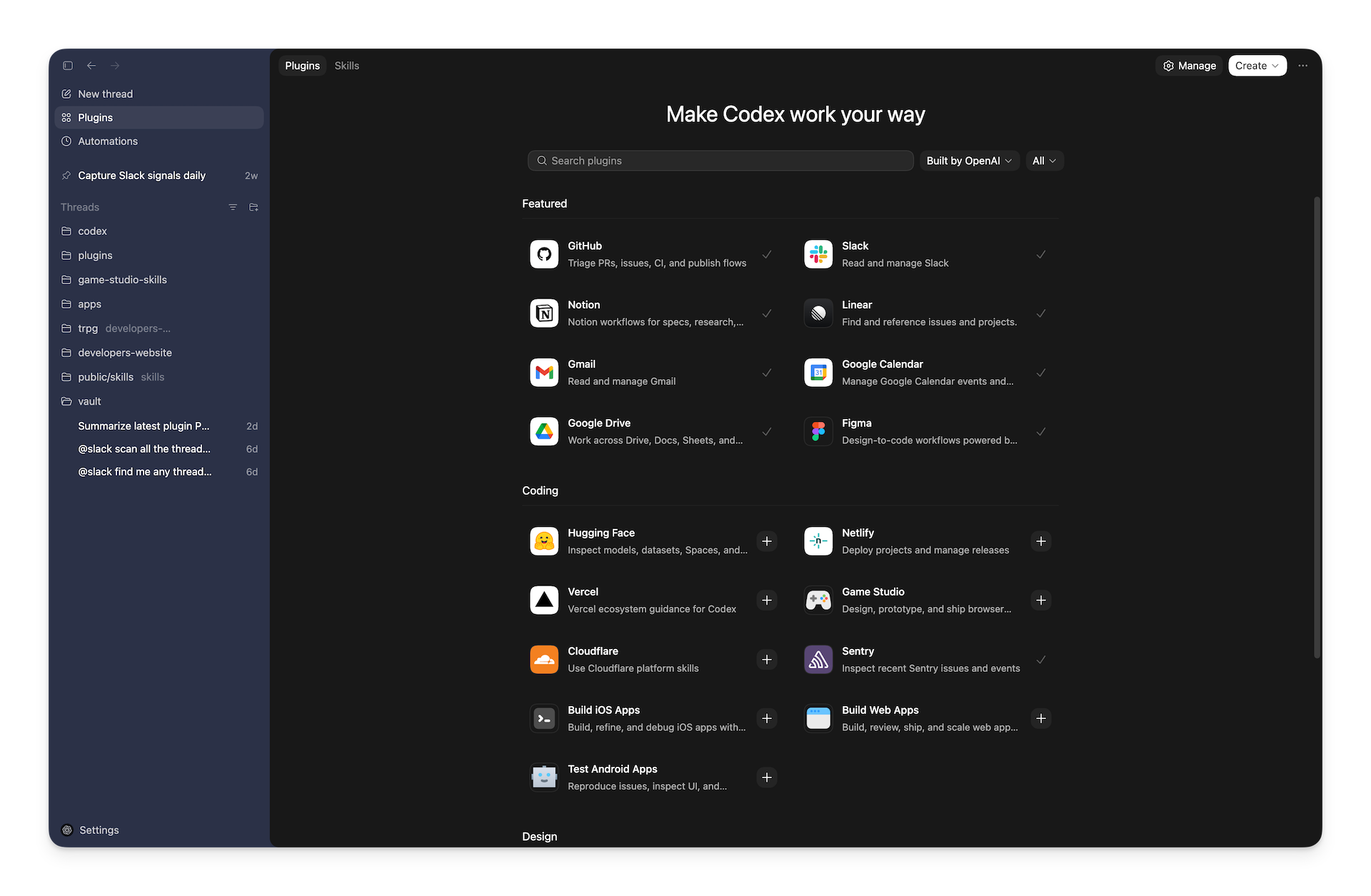Select the Figma plugin icon
Image resolution: width=1371 pixels, height=896 pixels.
(818, 431)
